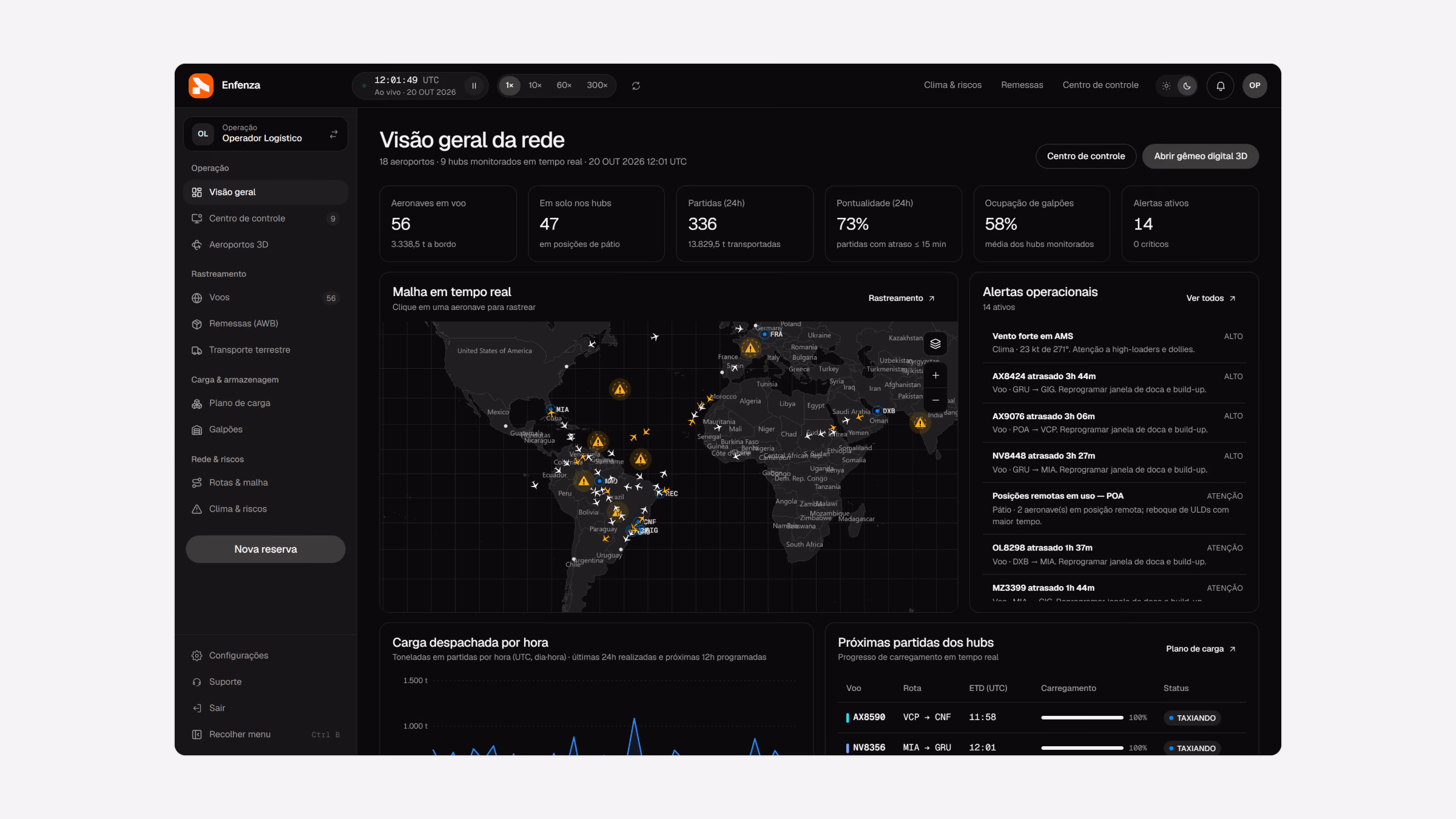The image size is (1456, 819).
Task: Click the Suporte headset icon
Action: tap(197, 682)
